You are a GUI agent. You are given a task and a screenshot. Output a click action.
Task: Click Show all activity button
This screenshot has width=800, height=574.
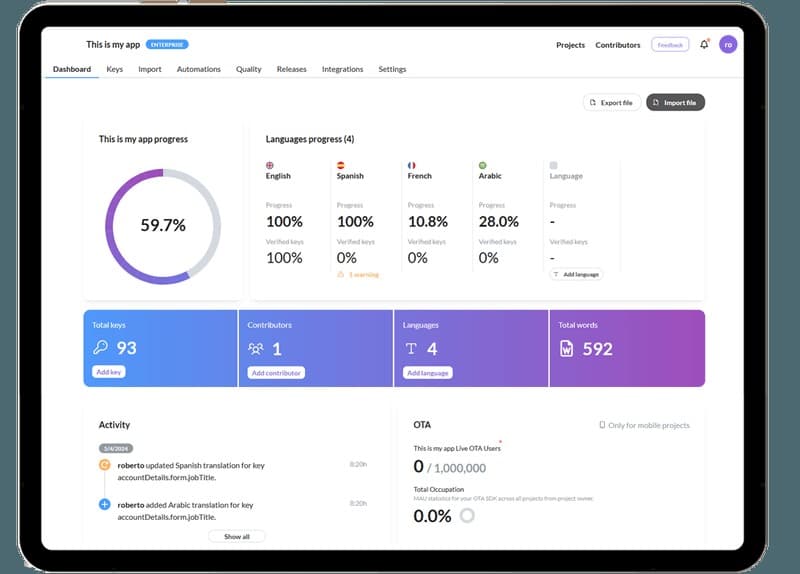click(x=237, y=536)
